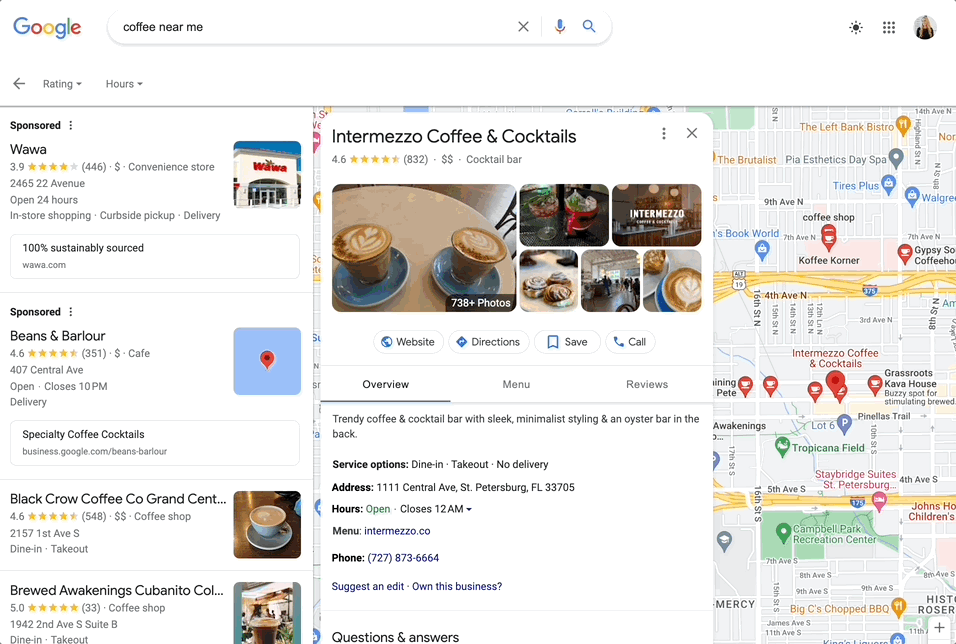The image size is (956, 644).
Task: Open the main lattes photo with 738+ Photos
Action: click(x=424, y=248)
